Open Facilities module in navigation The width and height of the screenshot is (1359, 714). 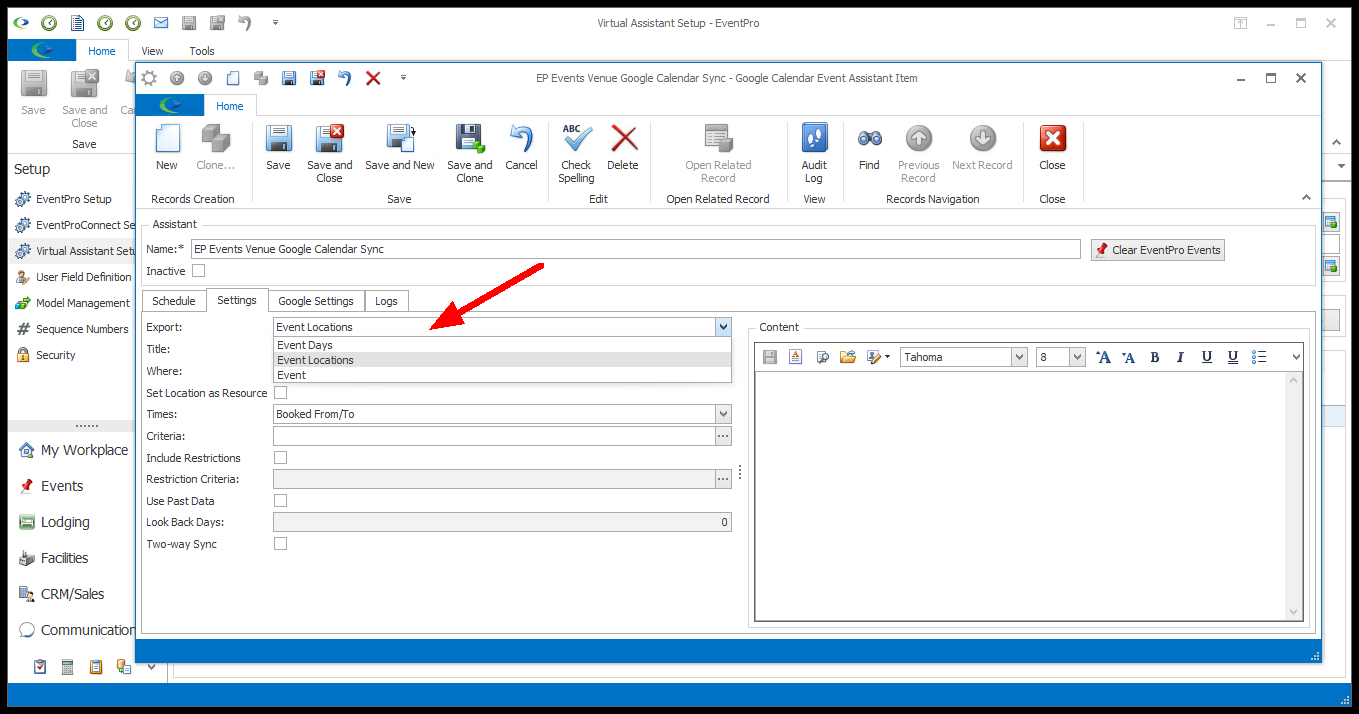pyautogui.click(x=64, y=558)
